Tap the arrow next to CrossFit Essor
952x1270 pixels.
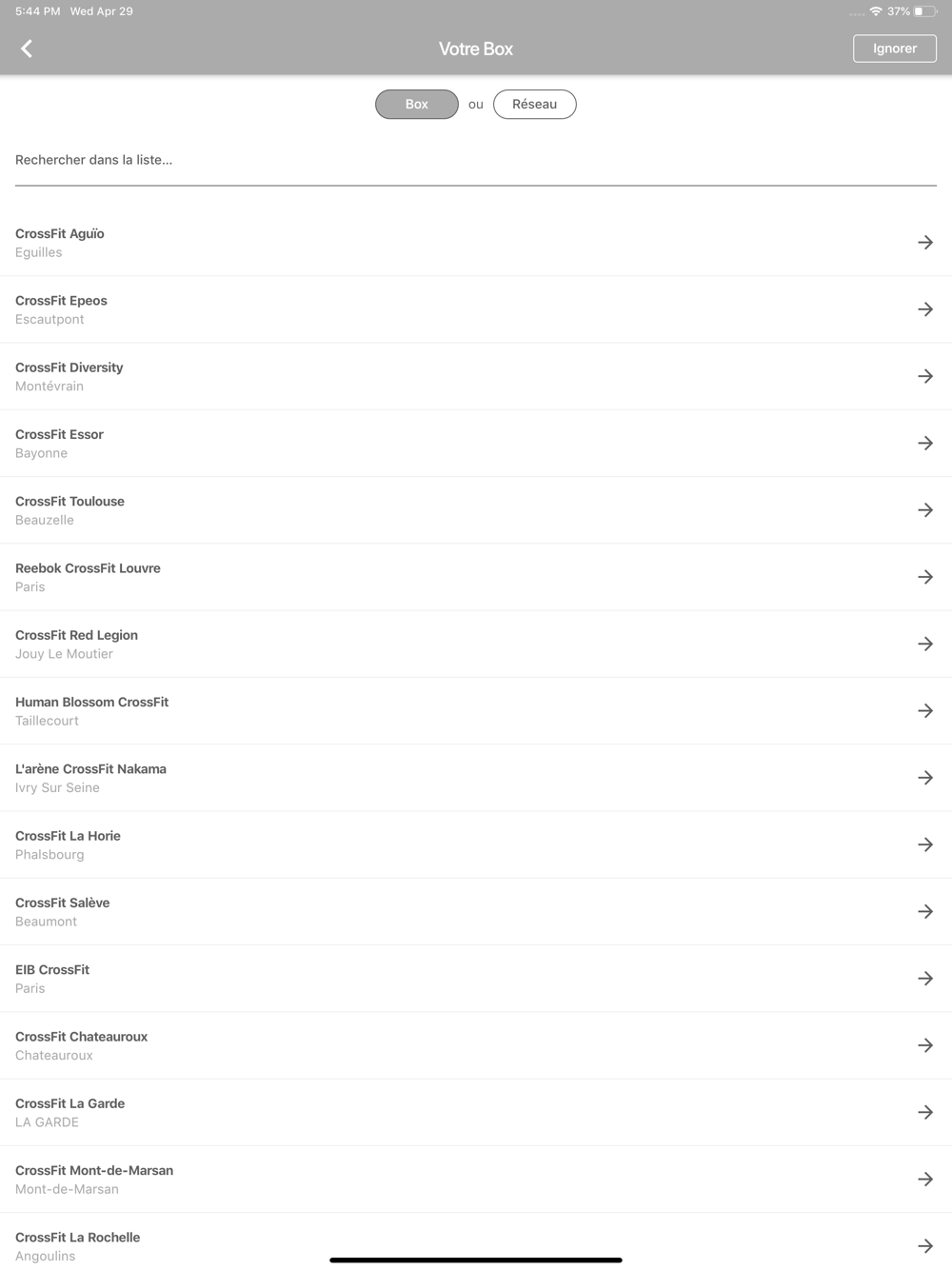coord(925,444)
